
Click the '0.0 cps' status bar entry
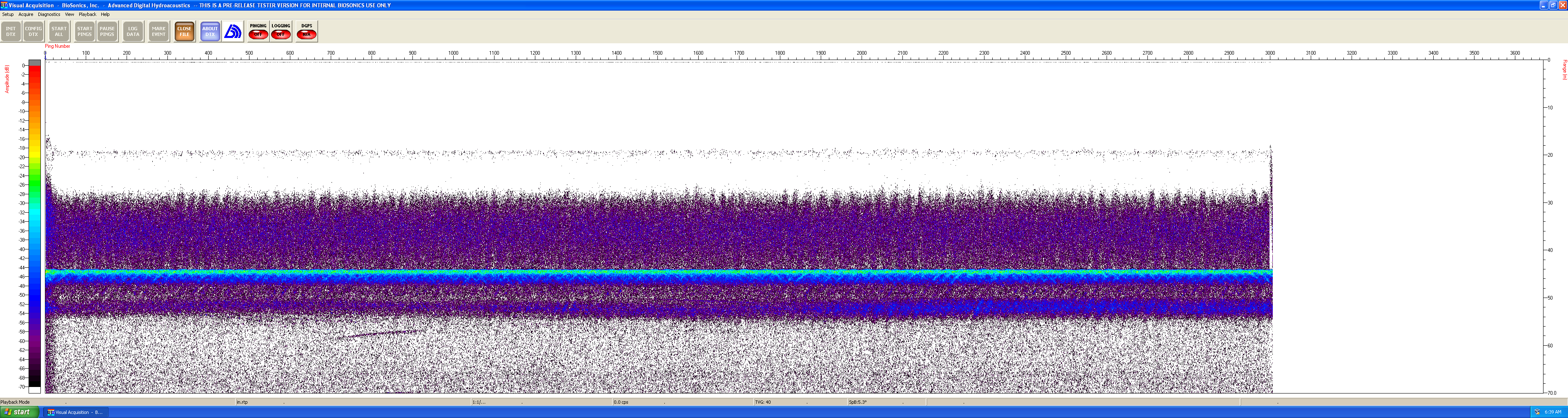click(621, 402)
